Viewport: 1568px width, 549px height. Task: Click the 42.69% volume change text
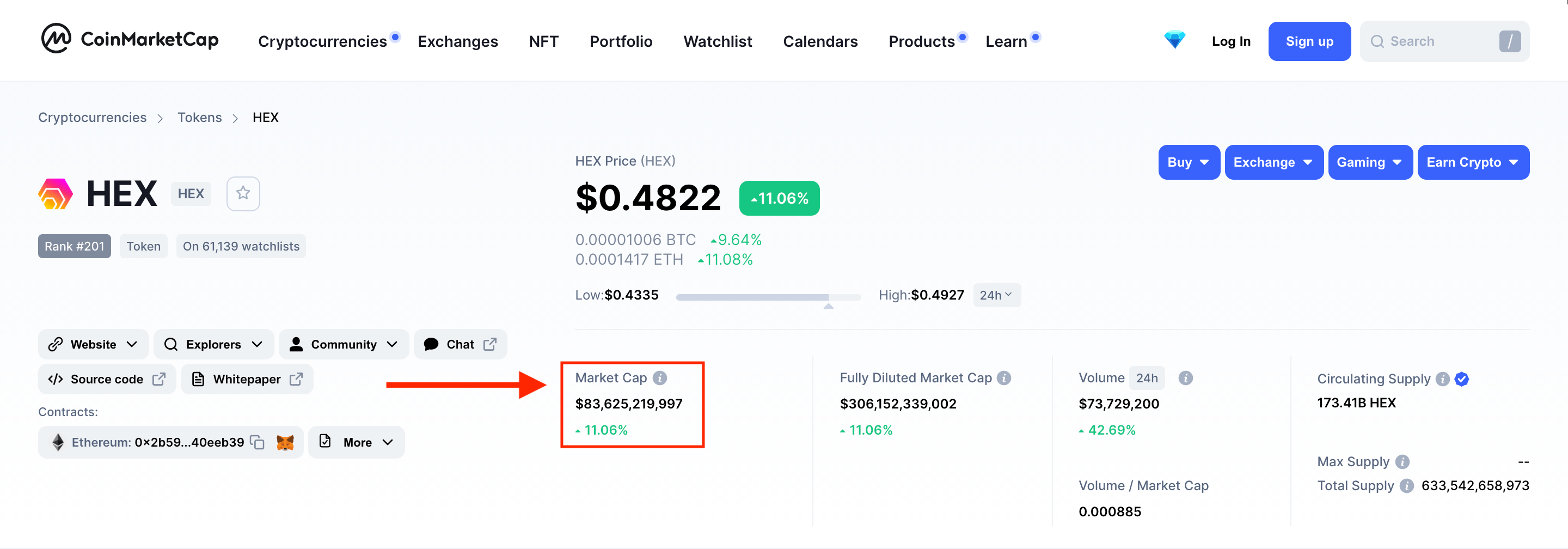[1111, 430]
